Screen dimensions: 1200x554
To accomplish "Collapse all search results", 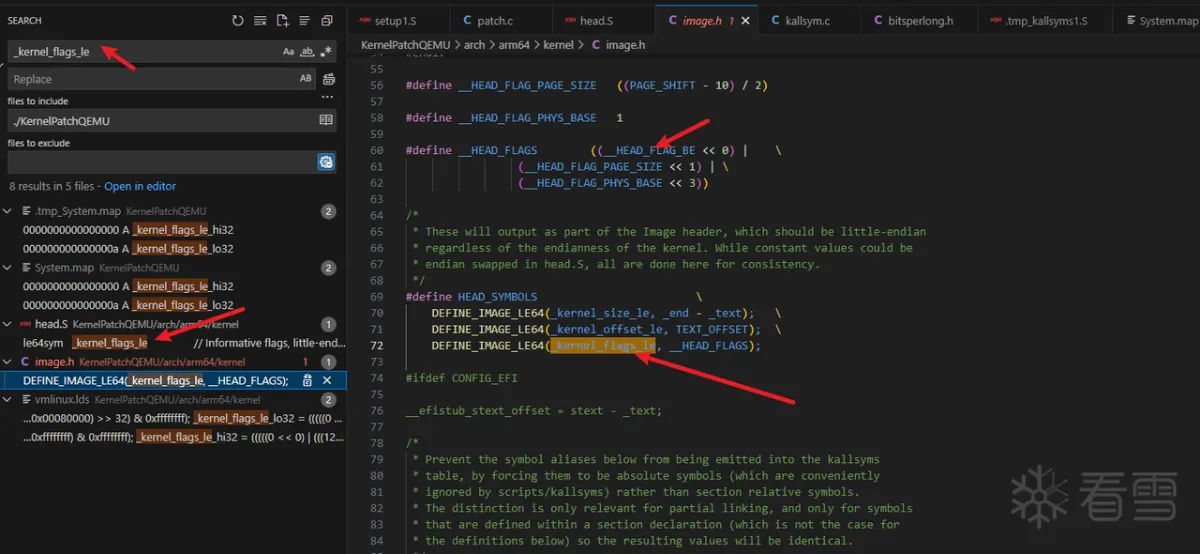I will click(x=327, y=20).
